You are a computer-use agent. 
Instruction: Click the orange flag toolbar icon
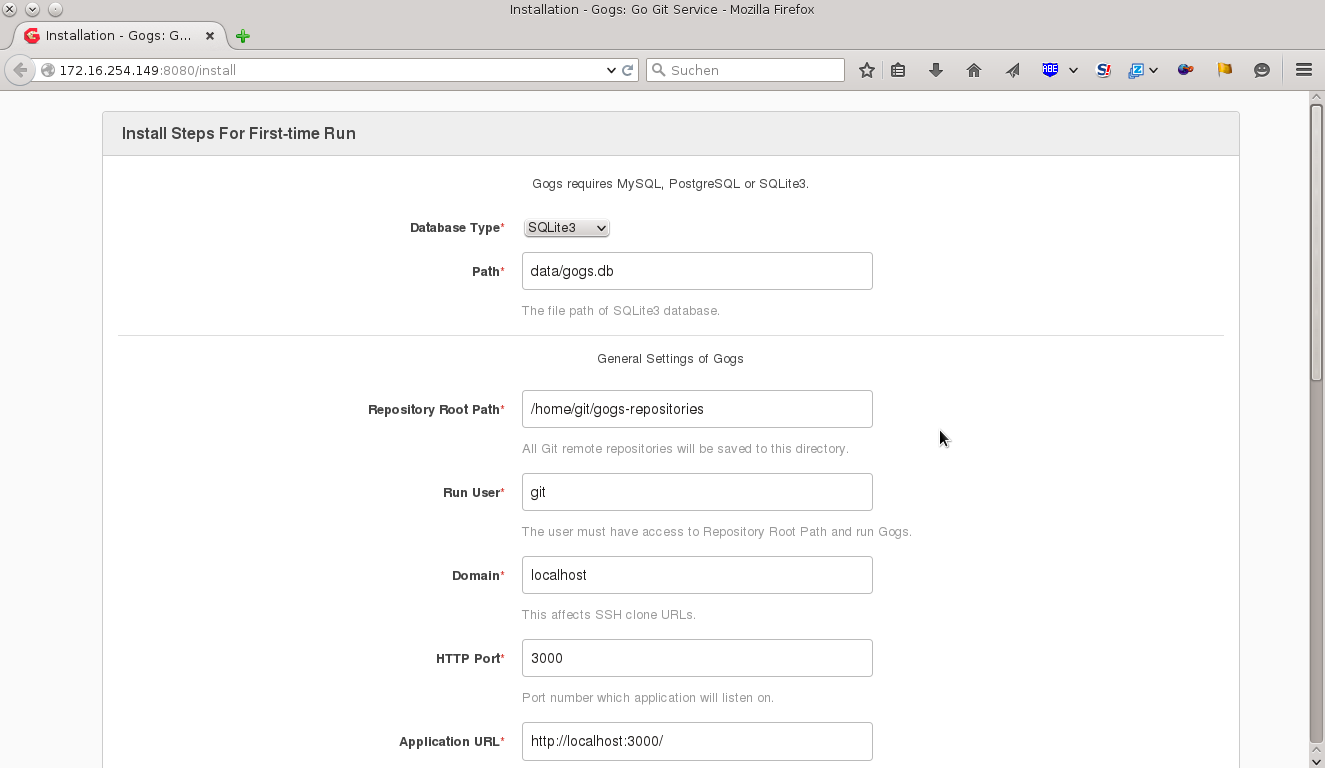click(x=1224, y=70)
